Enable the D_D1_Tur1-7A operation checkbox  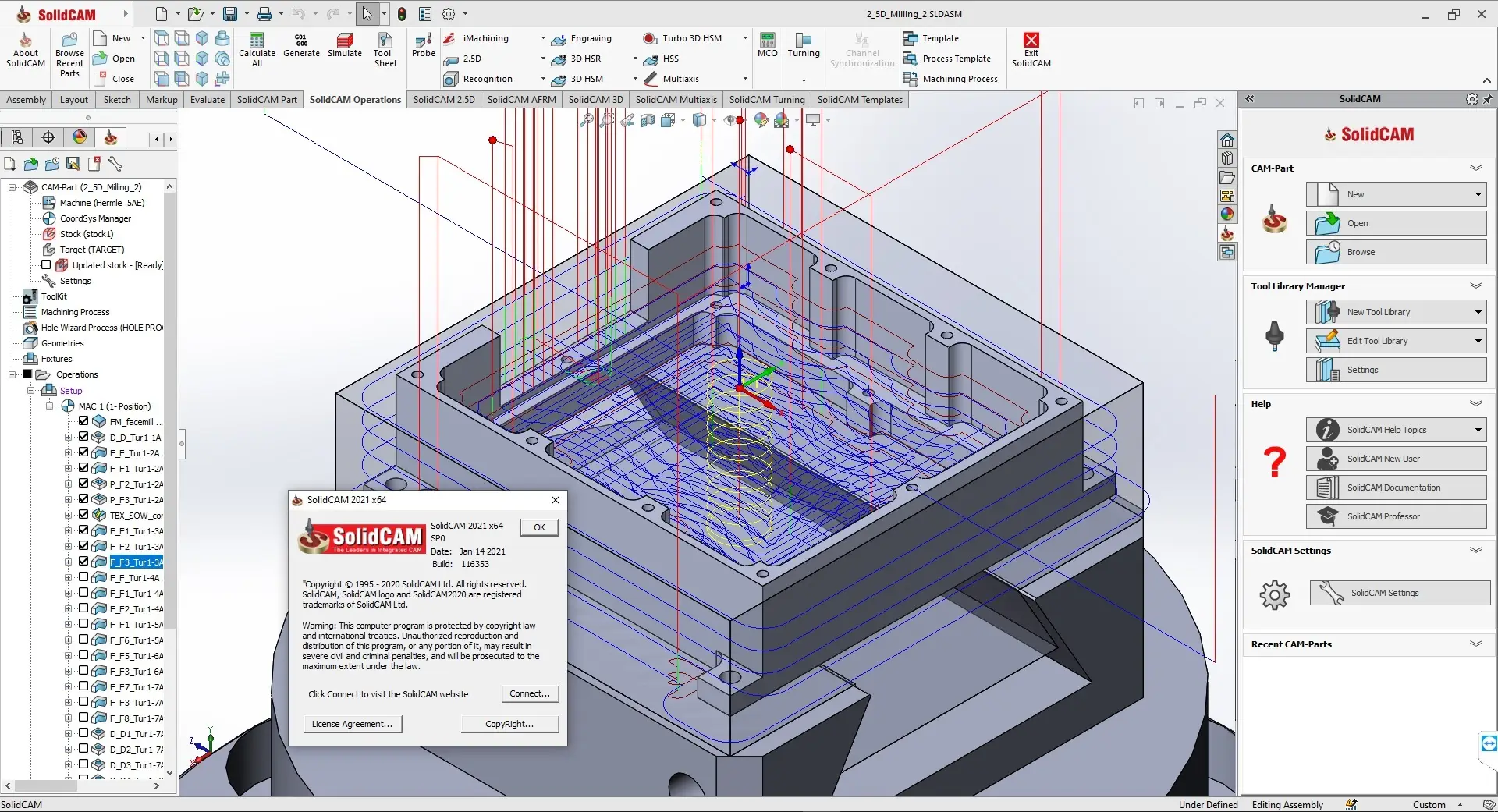(83, 733)
